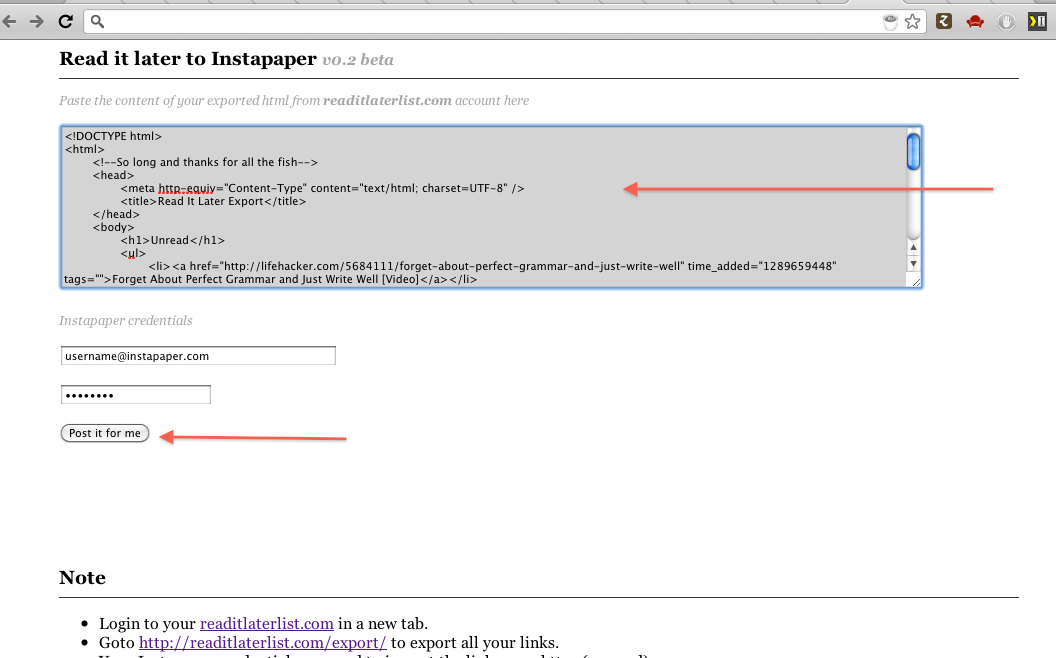Go forward to the next page
The height and width of the screenshot is (658, 1056).
click(x=36, y=22)
